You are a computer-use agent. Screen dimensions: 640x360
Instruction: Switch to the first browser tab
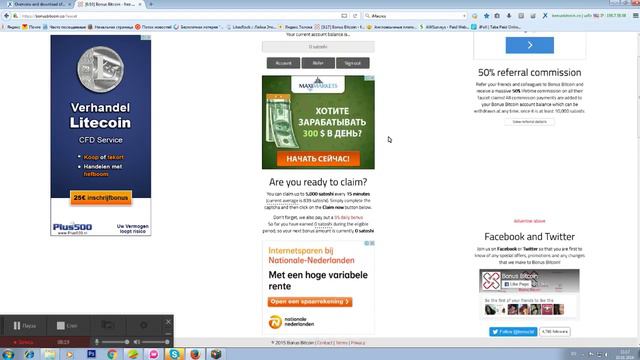39,4
